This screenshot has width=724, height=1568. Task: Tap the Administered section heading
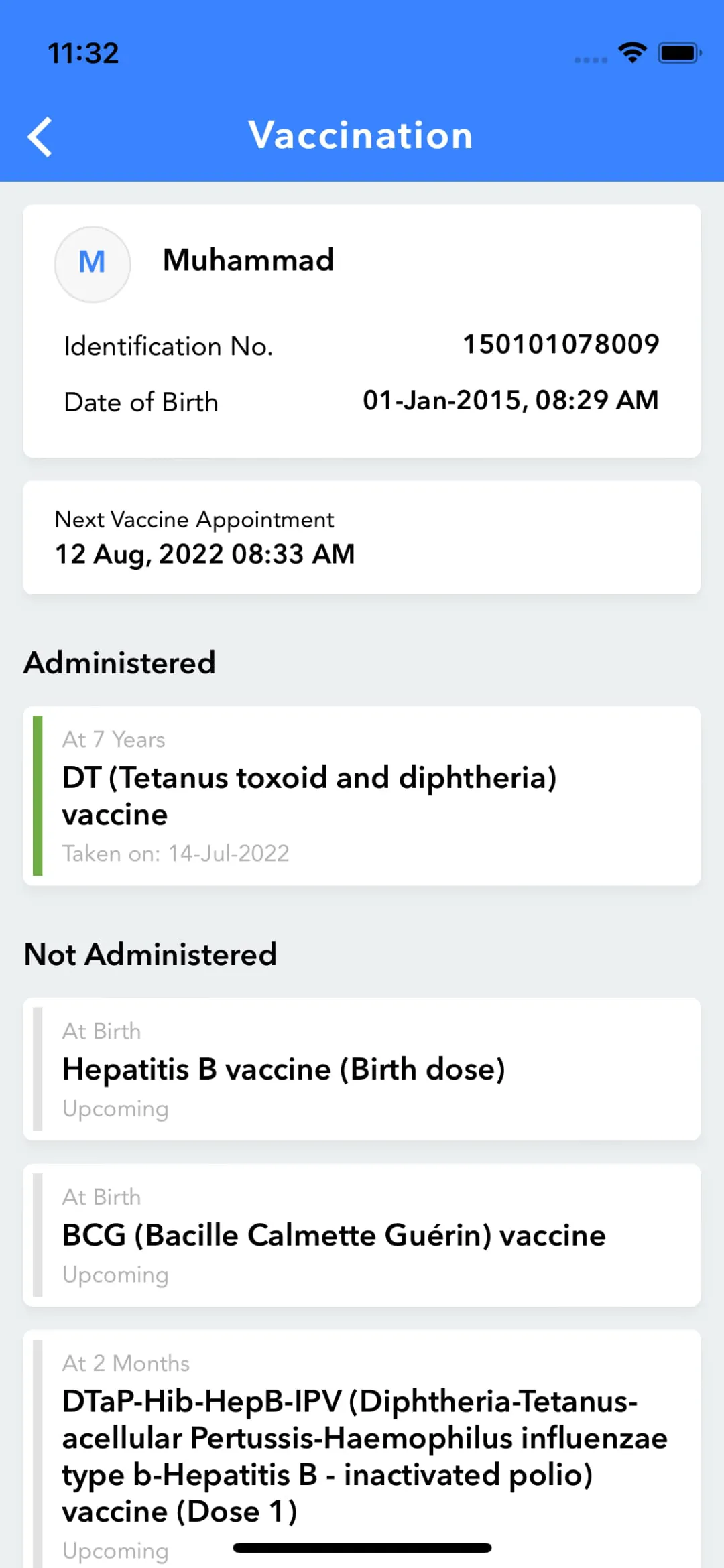point(120,663)
